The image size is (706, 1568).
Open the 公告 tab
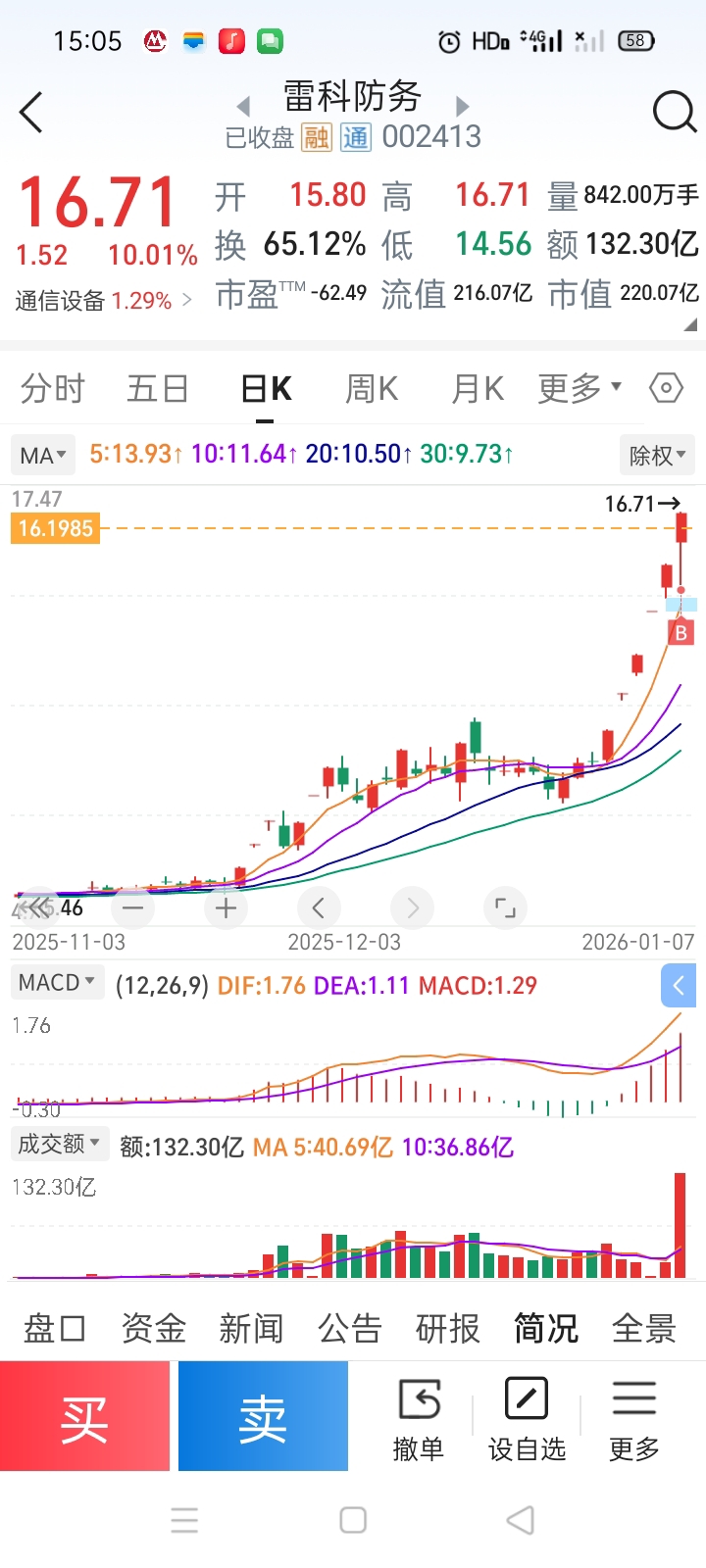pos(350,1329)
